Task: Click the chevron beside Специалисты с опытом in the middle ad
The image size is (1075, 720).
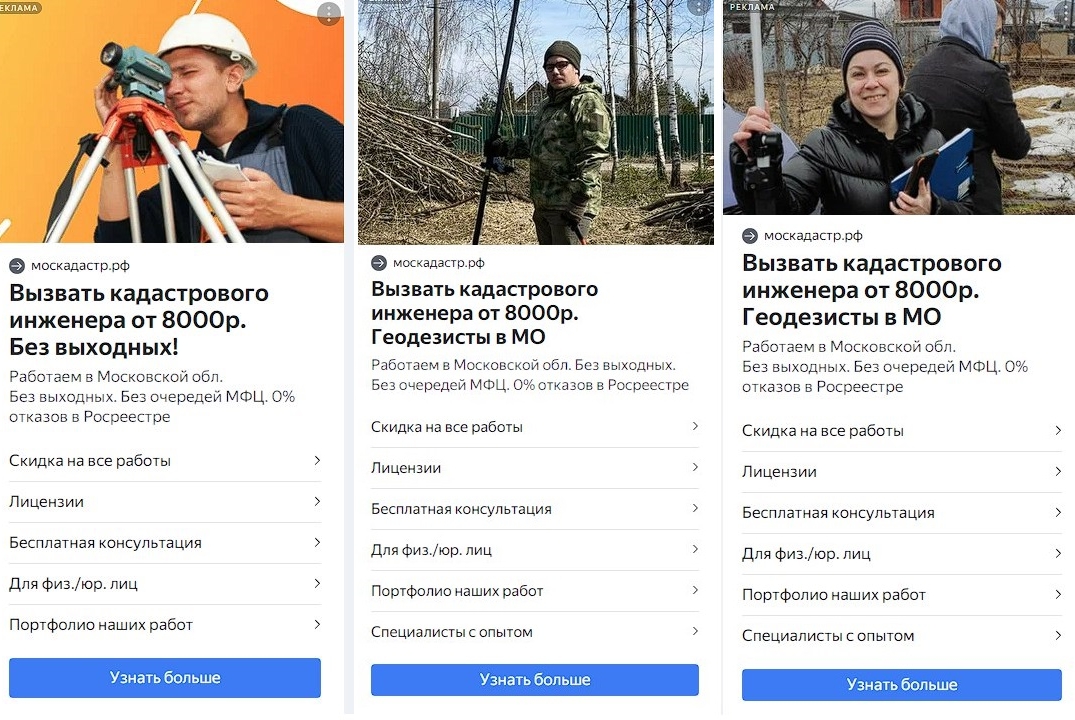Action: [x=694, y=631]
